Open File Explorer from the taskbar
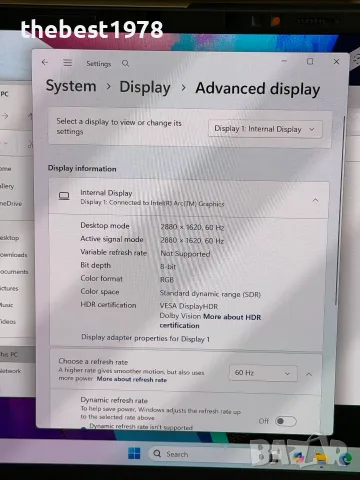 [321, 459]
